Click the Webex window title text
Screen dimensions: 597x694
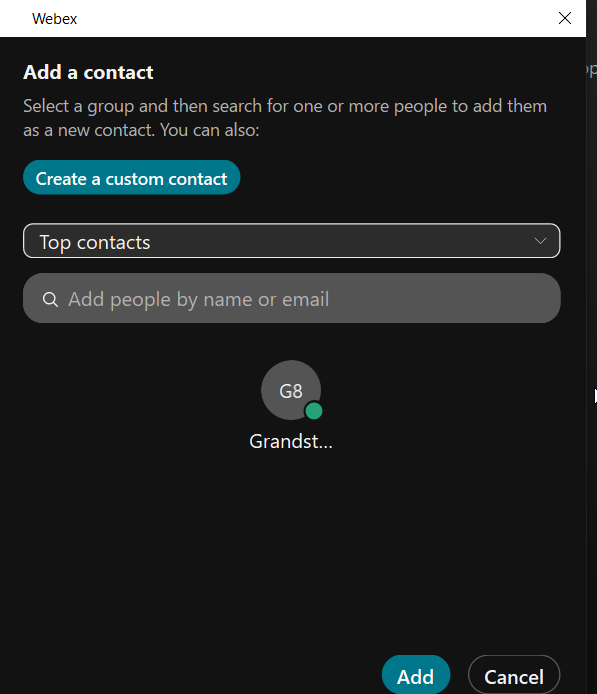(54, 19)
